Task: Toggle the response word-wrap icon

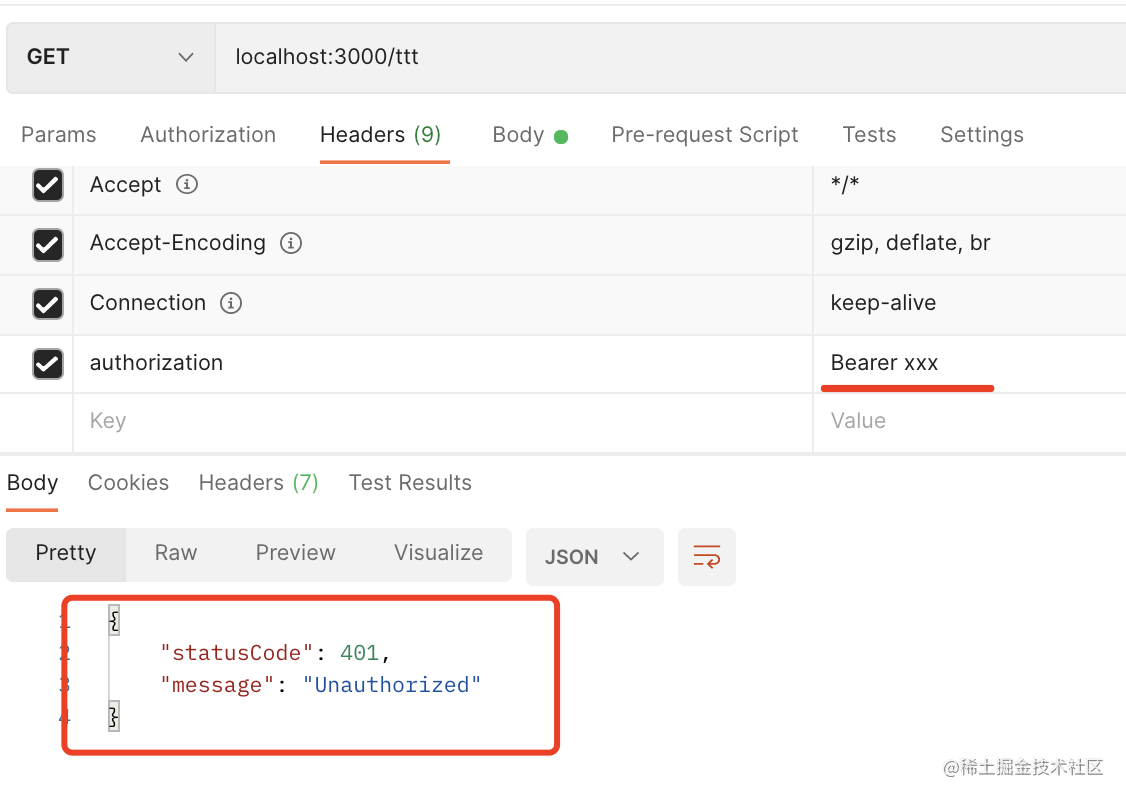Action: click(x=707, y=557)
